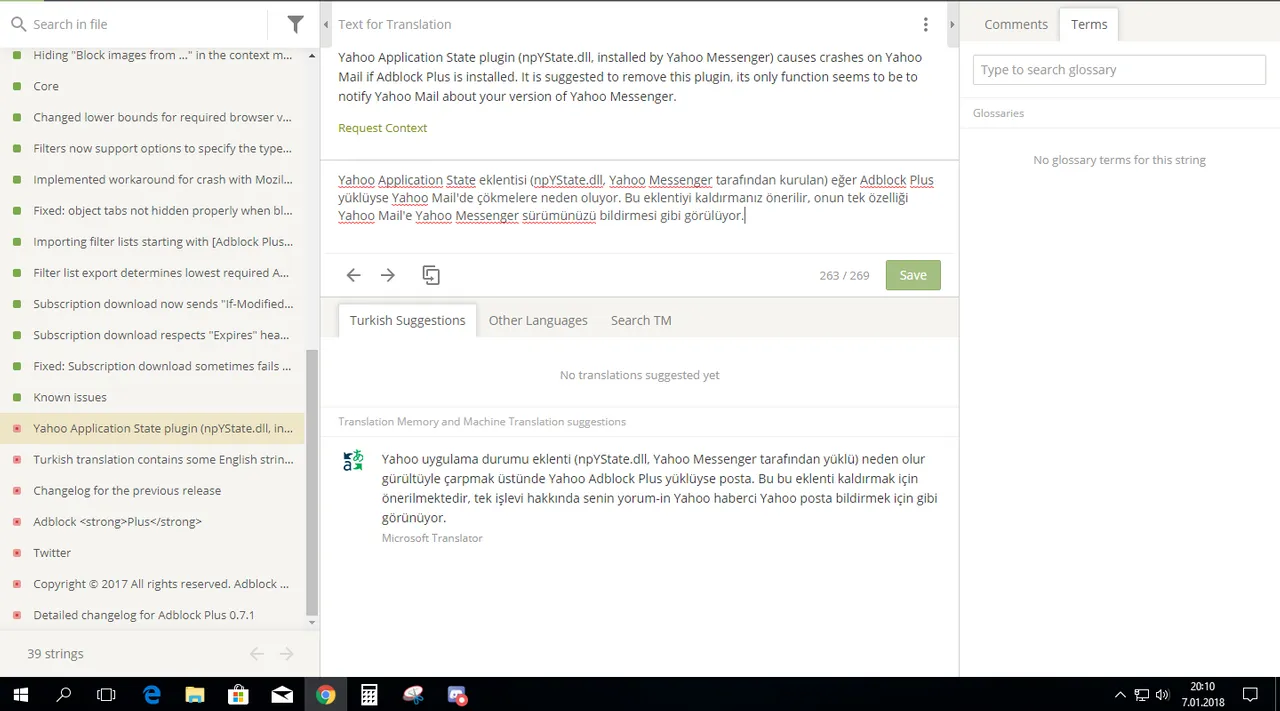The image size is (1280, 711).
Task: Open the Search TM tab
Action: 641,320
